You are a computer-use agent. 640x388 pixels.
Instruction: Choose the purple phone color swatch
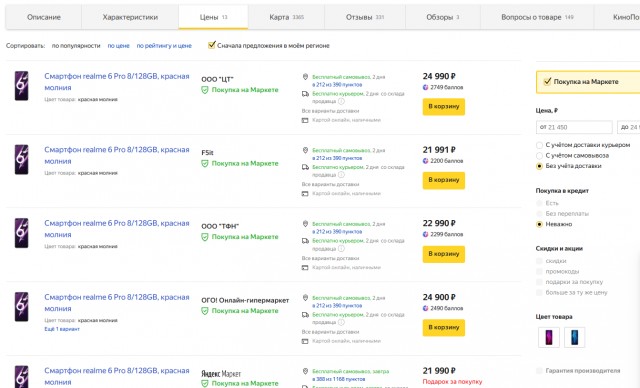tap(549, 337)
